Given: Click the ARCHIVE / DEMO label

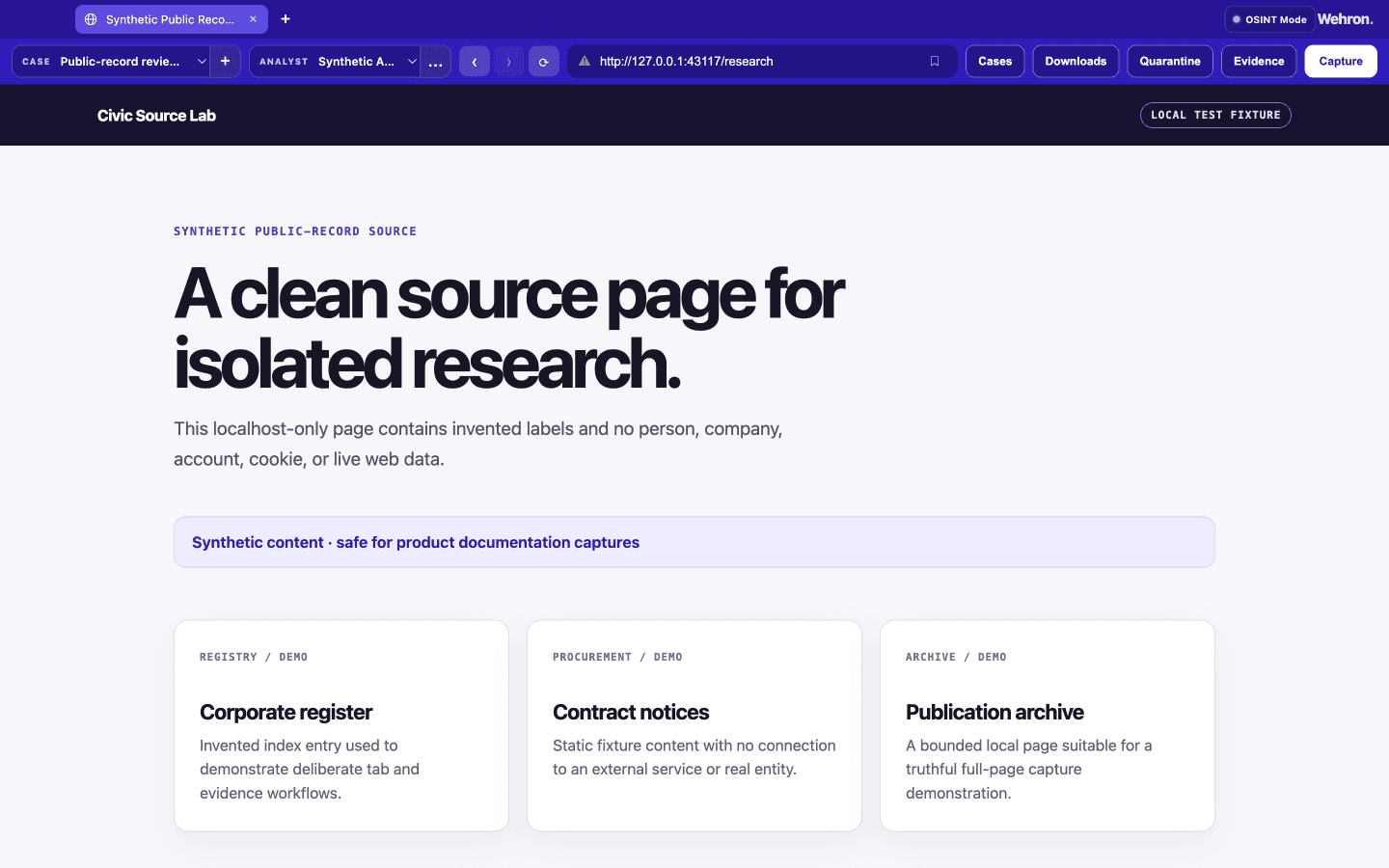Looking at the screenshot, I should 956,657.
